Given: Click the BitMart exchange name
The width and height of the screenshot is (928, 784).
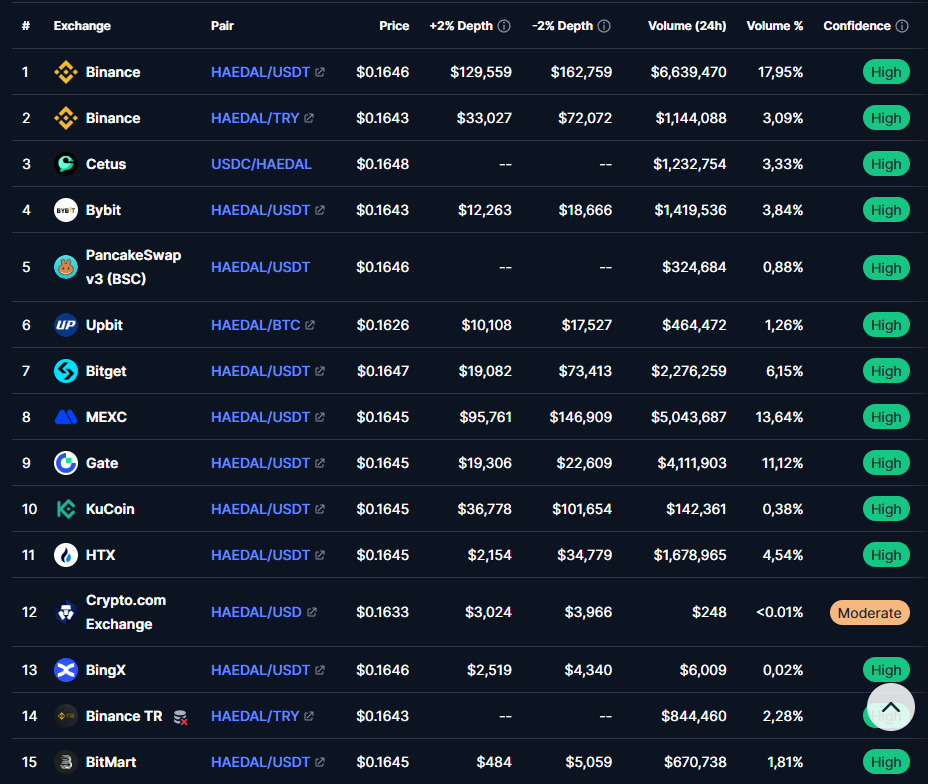Looking at the screenshot, I should click(111, 762).
